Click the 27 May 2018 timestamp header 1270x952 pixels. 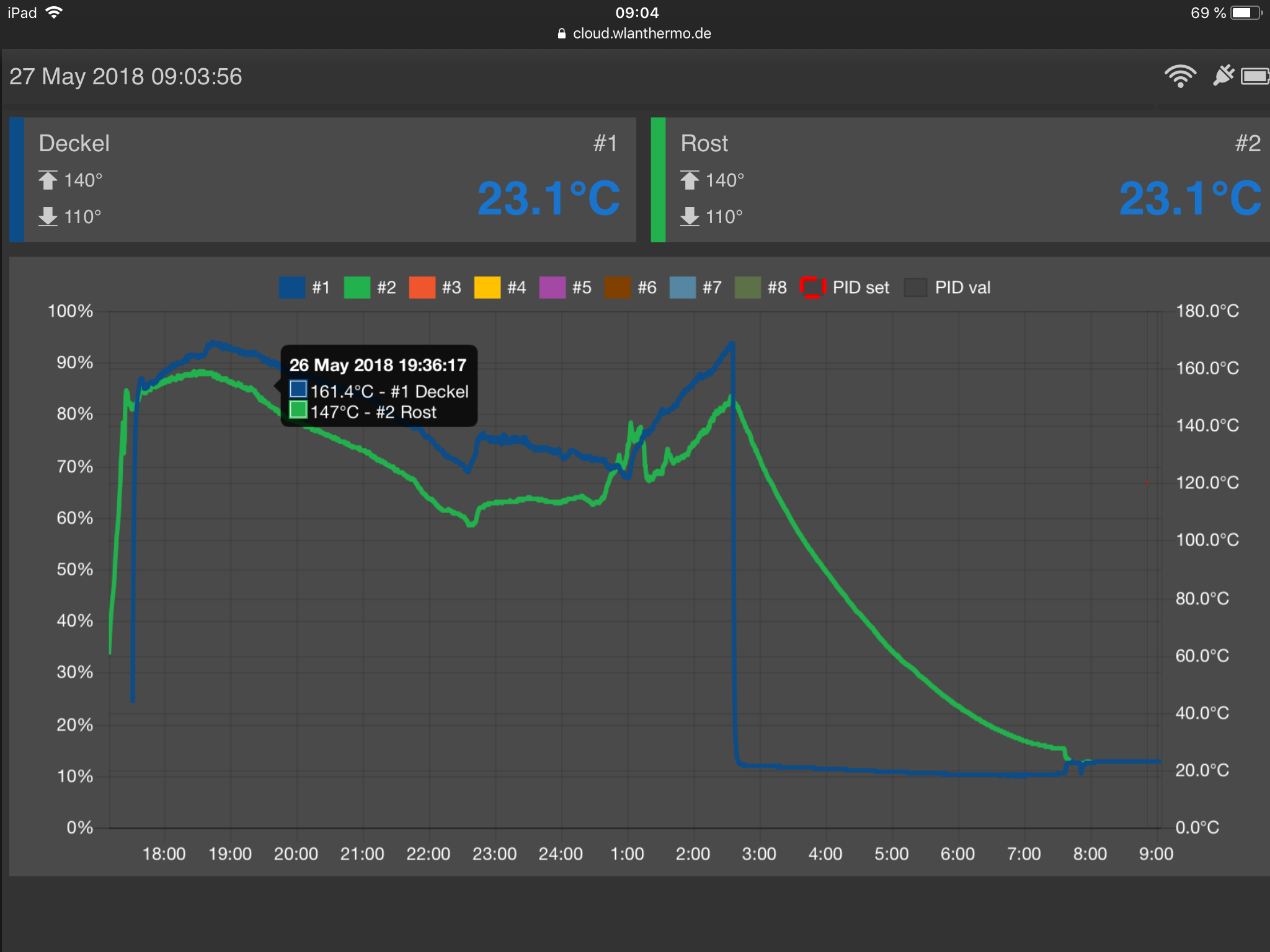[x=126, y=77]
